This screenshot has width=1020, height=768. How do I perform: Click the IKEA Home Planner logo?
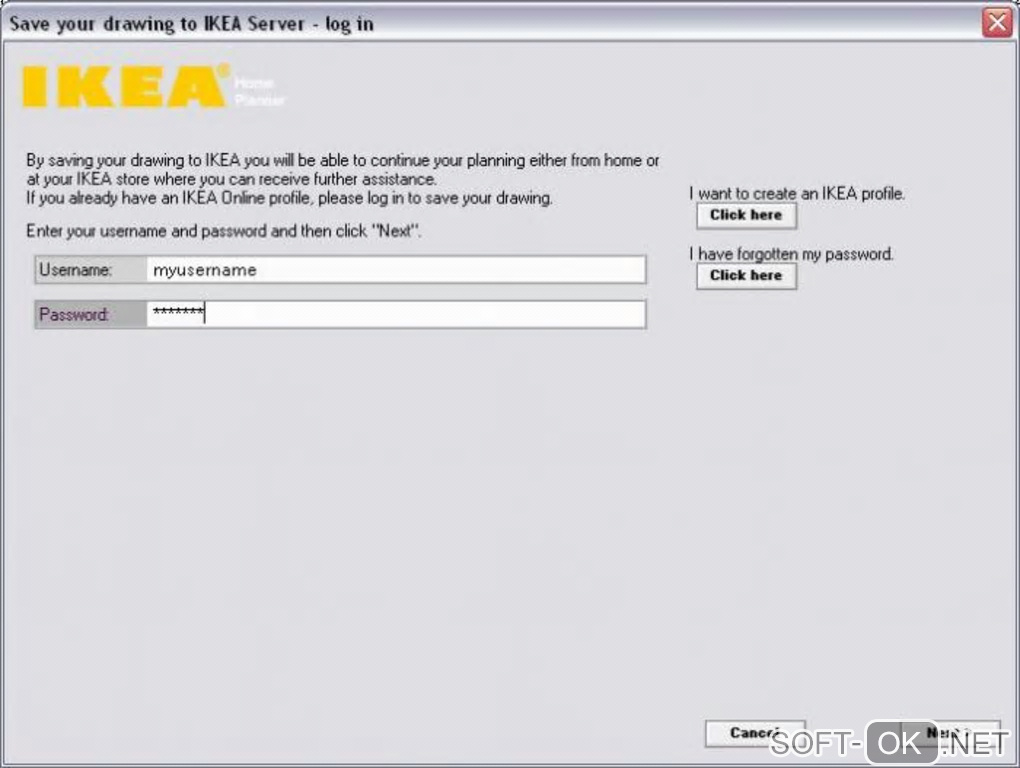154,86
